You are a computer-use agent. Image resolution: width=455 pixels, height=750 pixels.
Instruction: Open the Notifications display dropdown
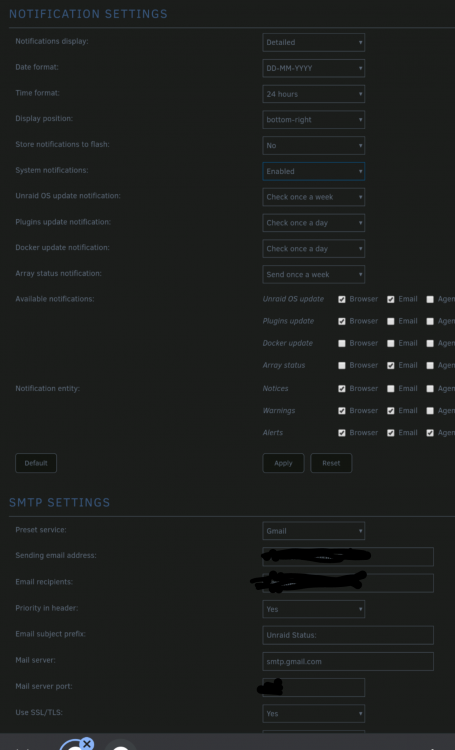[313, 42]
